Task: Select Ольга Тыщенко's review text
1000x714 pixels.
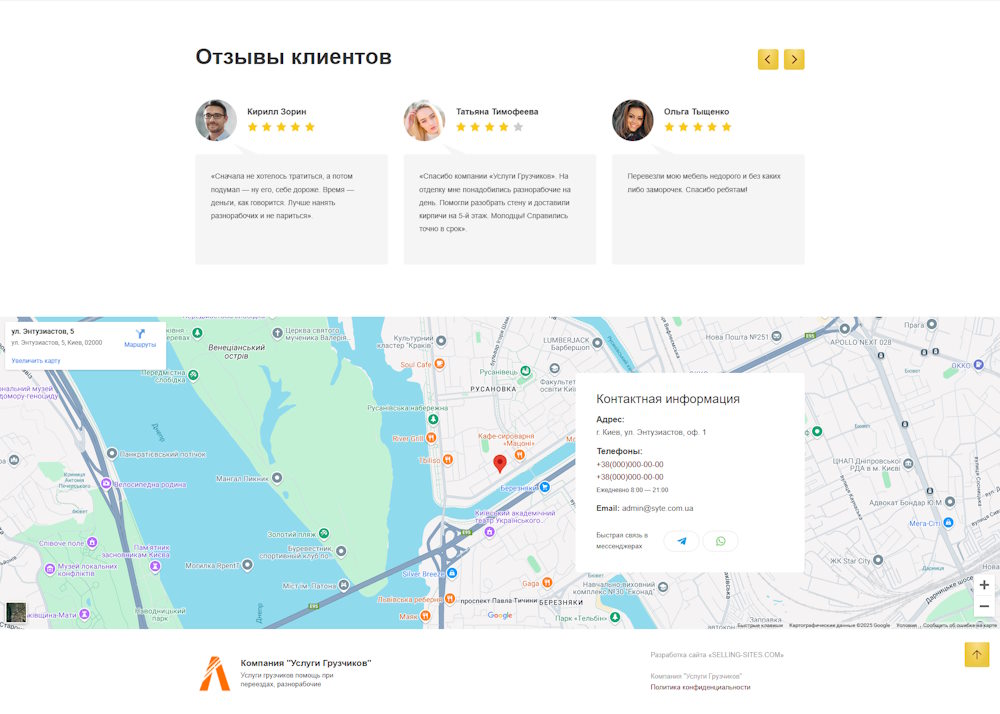Action: click(x=704, y=183)
